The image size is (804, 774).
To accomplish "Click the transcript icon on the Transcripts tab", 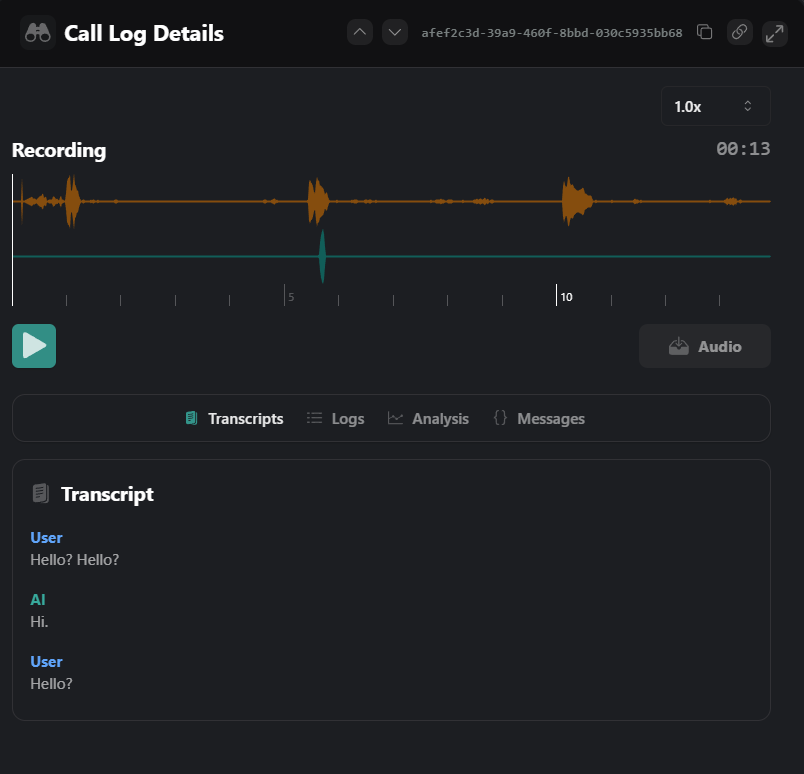I will pyautogui.click(x=191, y=418).
